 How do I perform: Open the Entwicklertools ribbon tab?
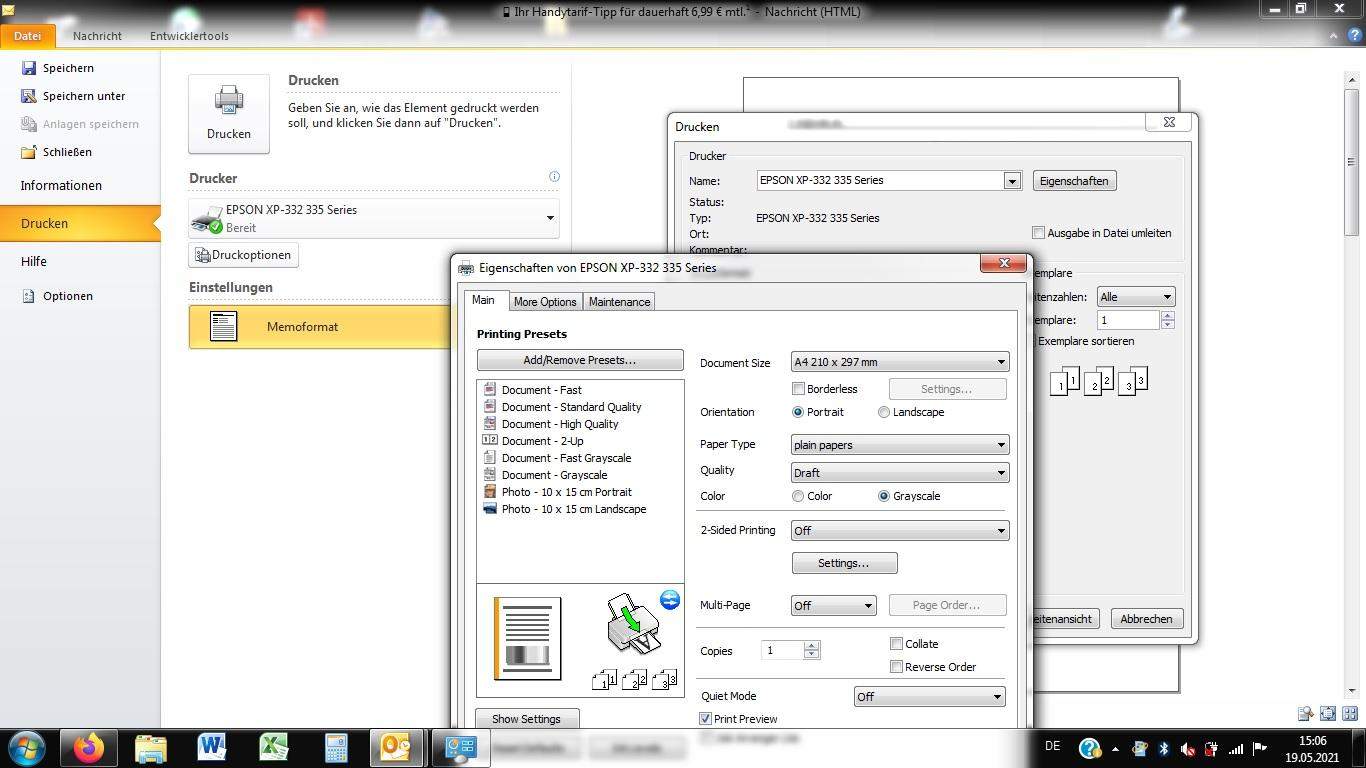[x=189, y=35]
